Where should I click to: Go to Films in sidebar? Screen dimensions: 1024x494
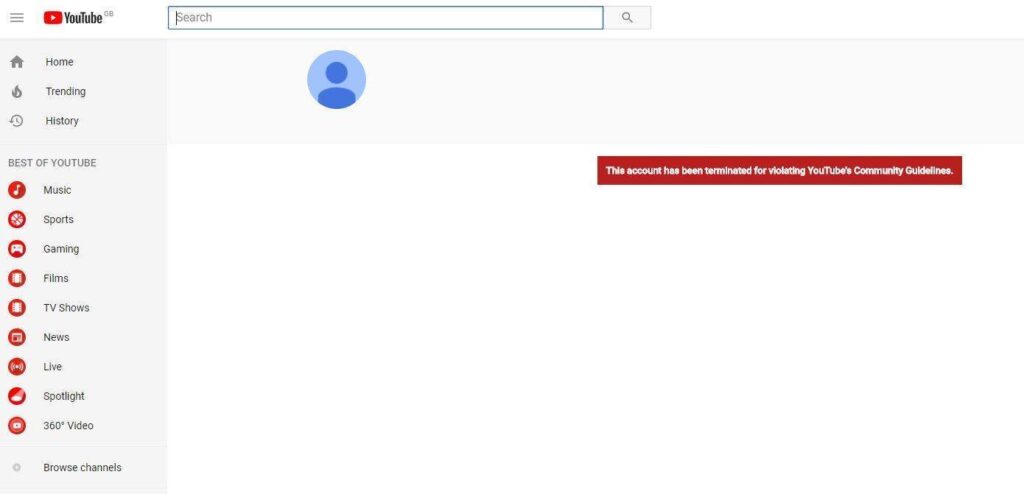56,278
